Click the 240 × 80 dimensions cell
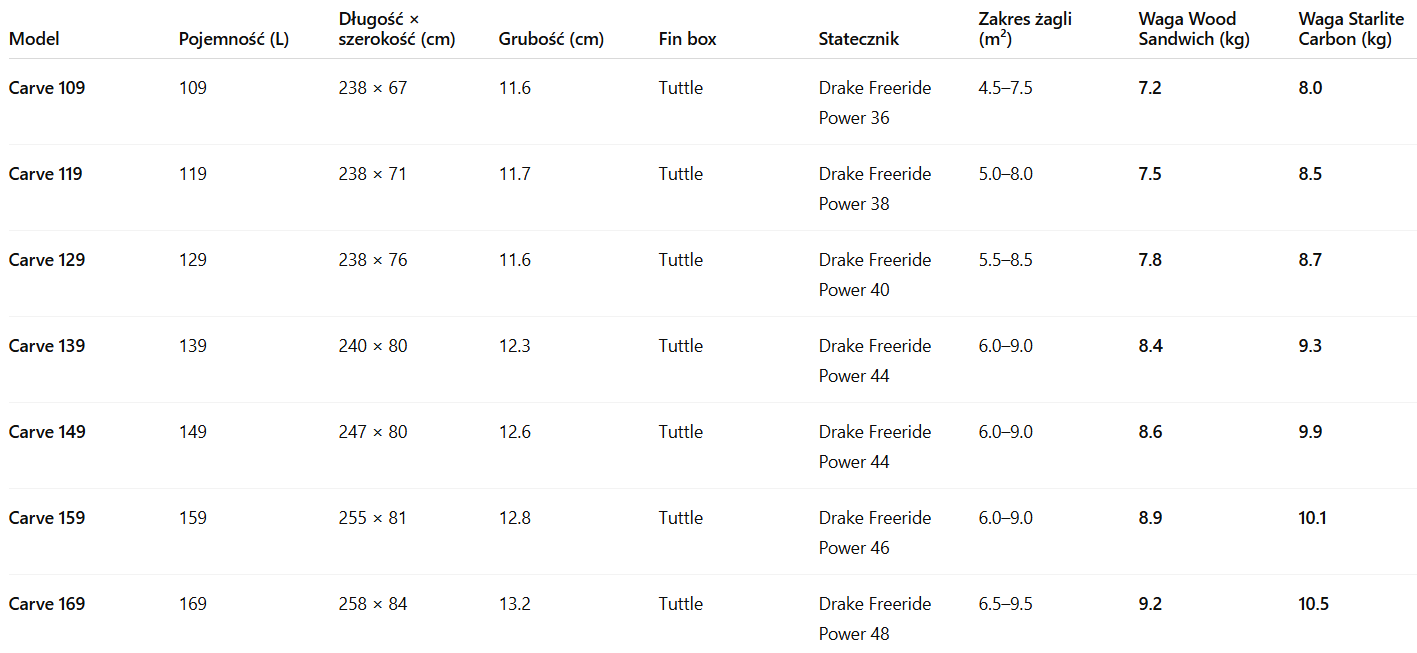Image resolution: width=1417 pixels, height=653 pixels. click(x=373, y=346)
